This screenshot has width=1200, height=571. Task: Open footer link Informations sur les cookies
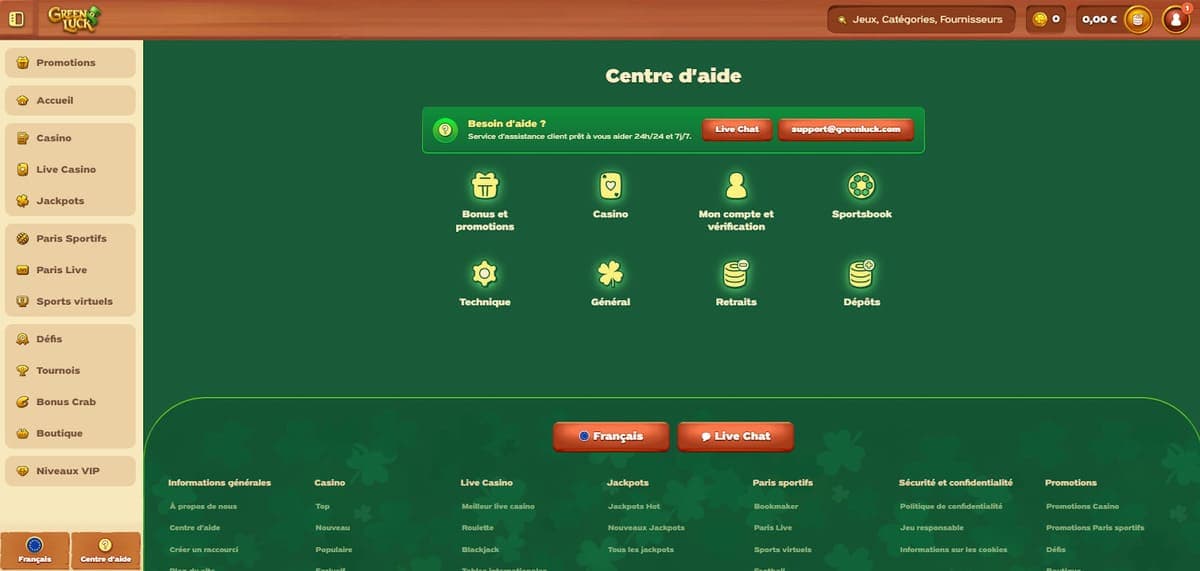[x=954, y=550]
